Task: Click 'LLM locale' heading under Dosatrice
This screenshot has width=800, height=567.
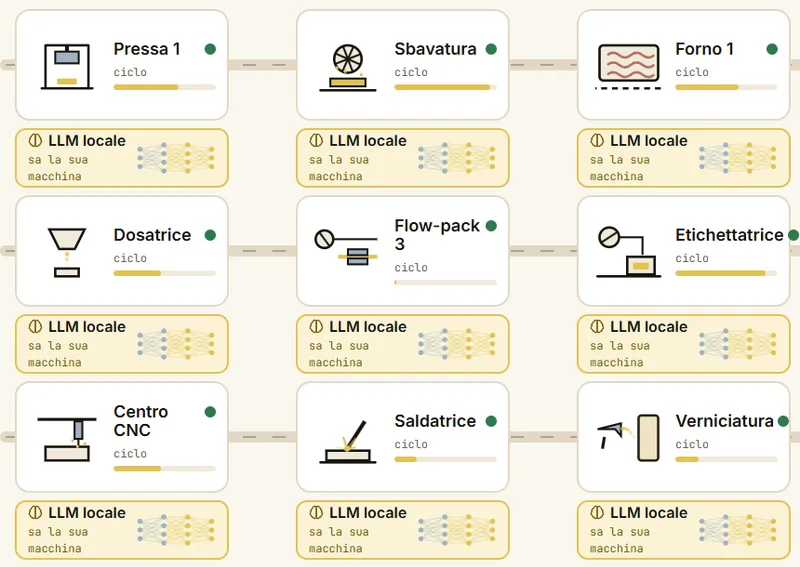Action: [87, 327]
